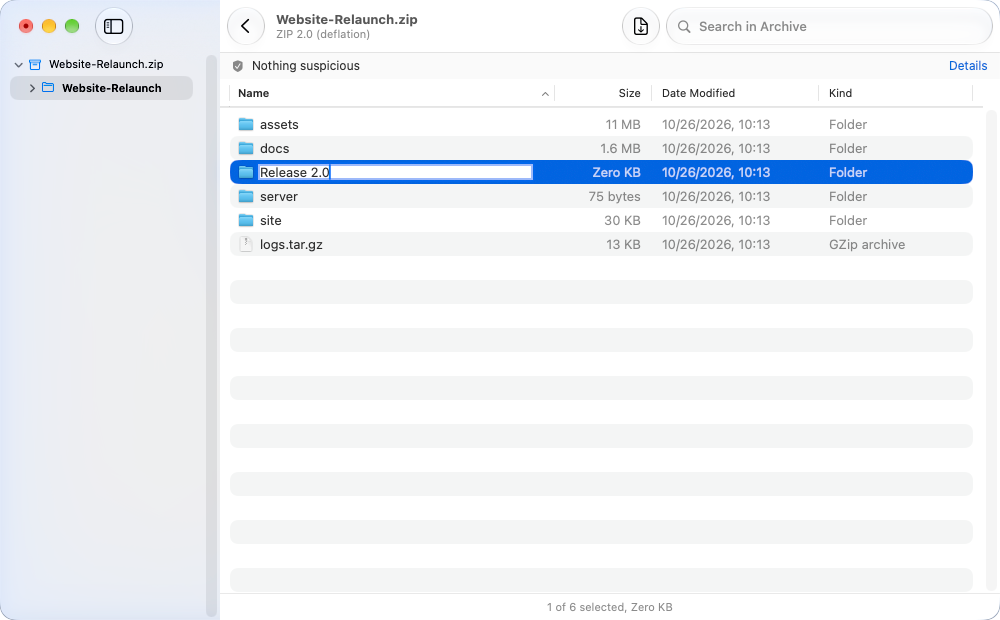
Task: Click the GZip archive kind cell
Action: tap(867, 244)
